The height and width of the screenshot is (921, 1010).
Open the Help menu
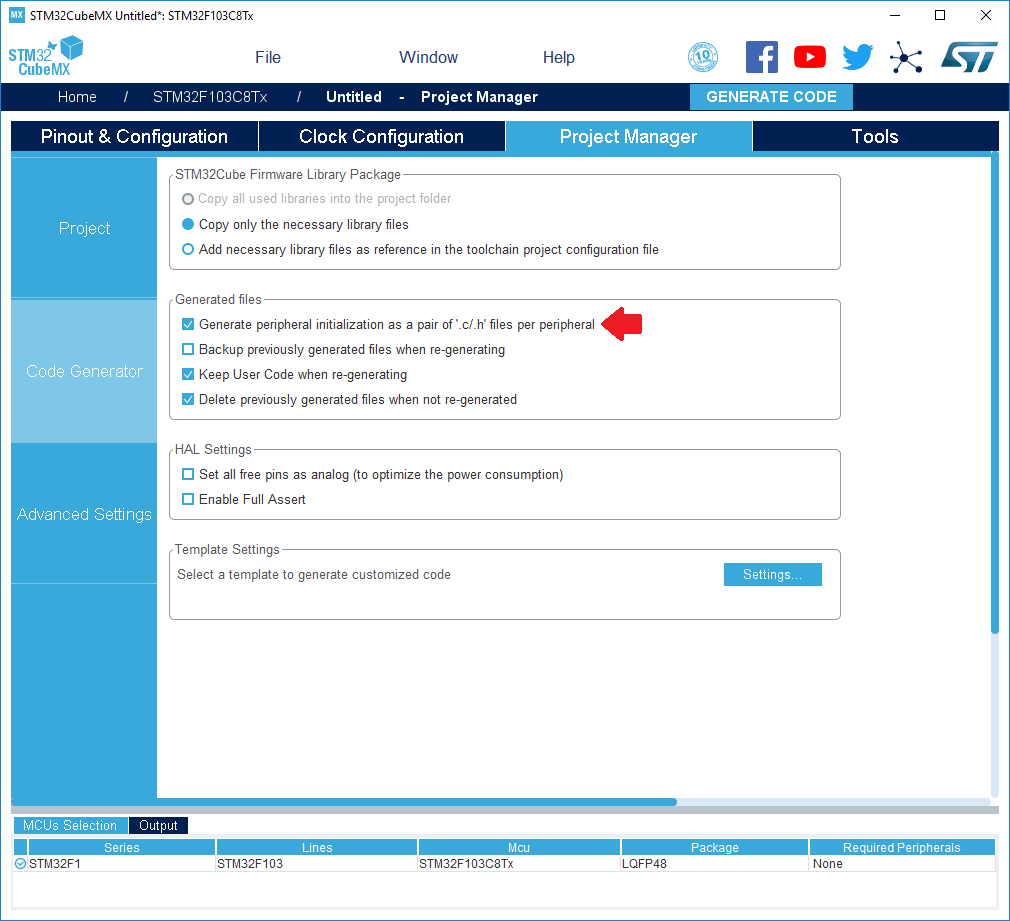[x=558, y=57]
